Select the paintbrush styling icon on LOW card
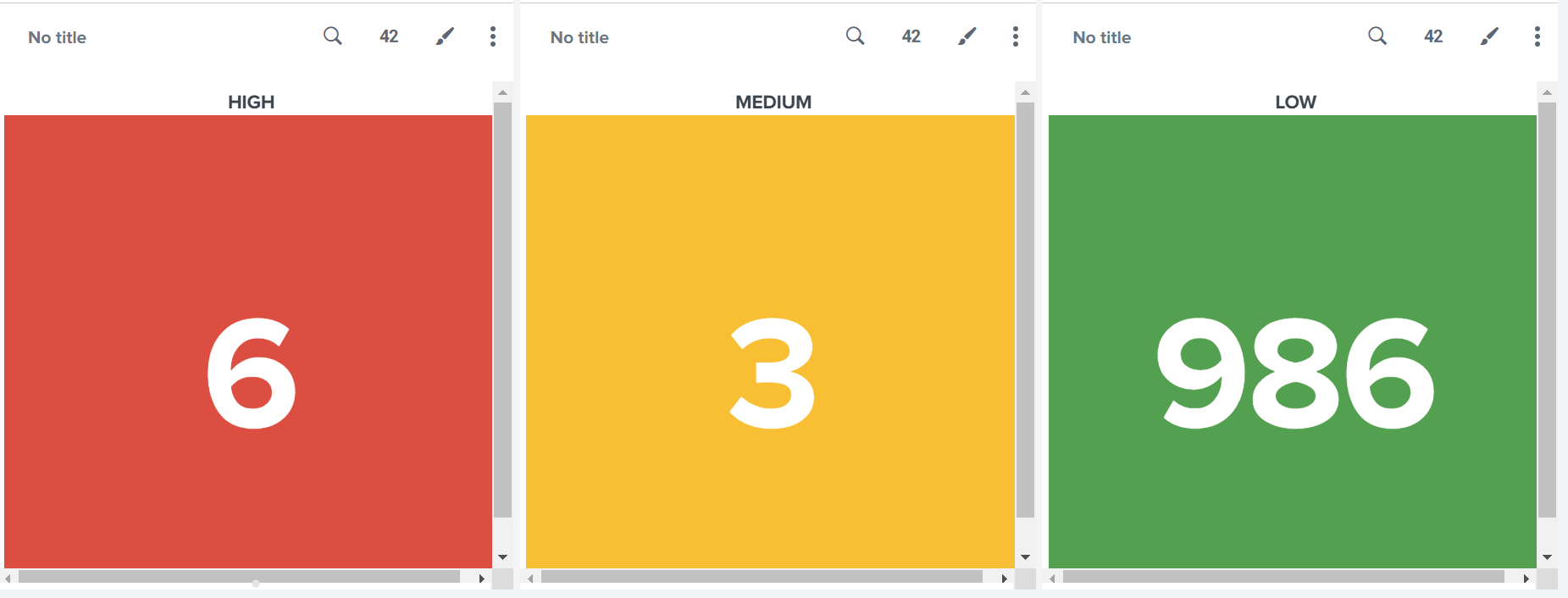1568x598 pixels. point(1488,36)
